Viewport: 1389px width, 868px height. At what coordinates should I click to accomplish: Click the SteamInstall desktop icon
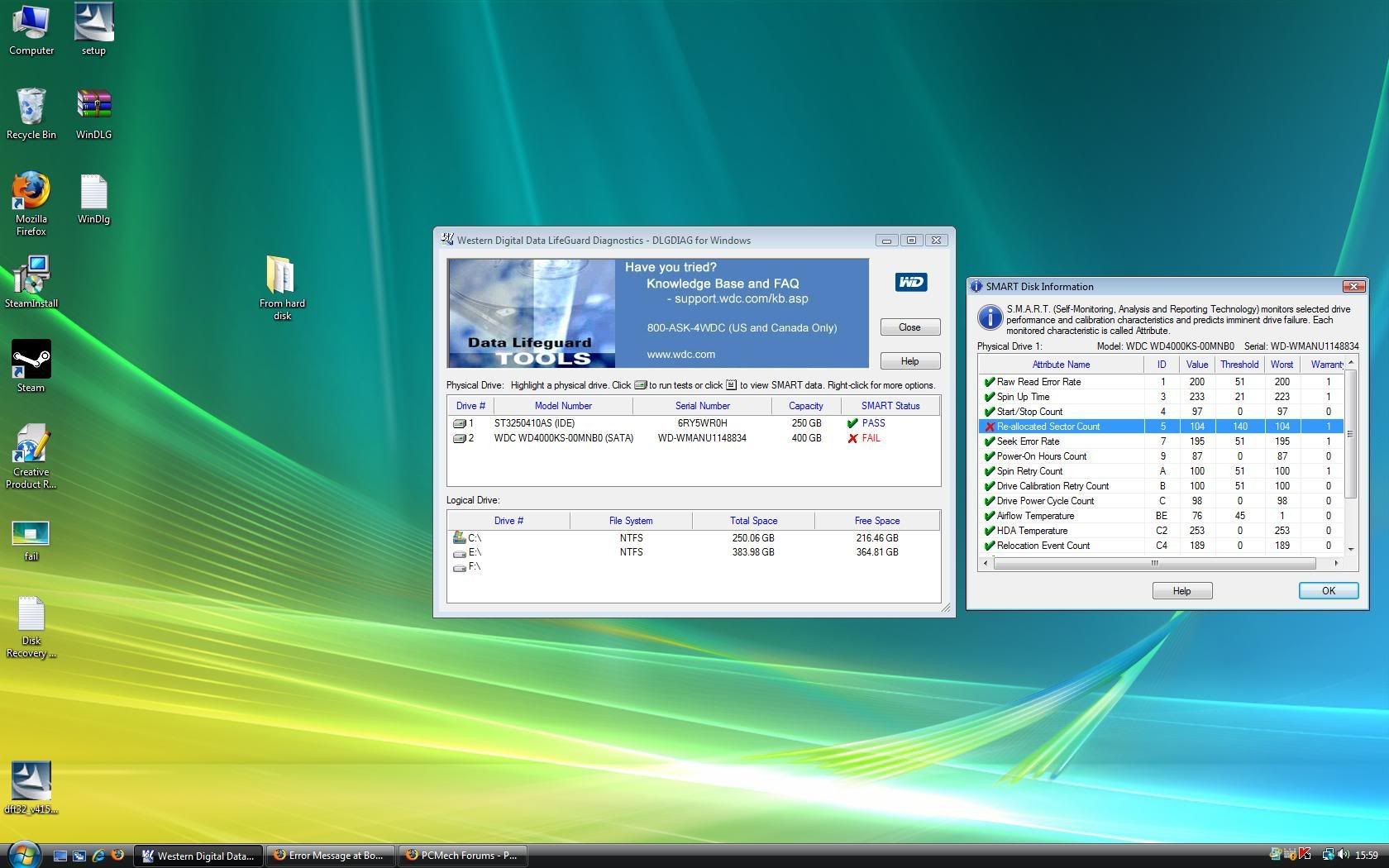[x=31, y=276]
